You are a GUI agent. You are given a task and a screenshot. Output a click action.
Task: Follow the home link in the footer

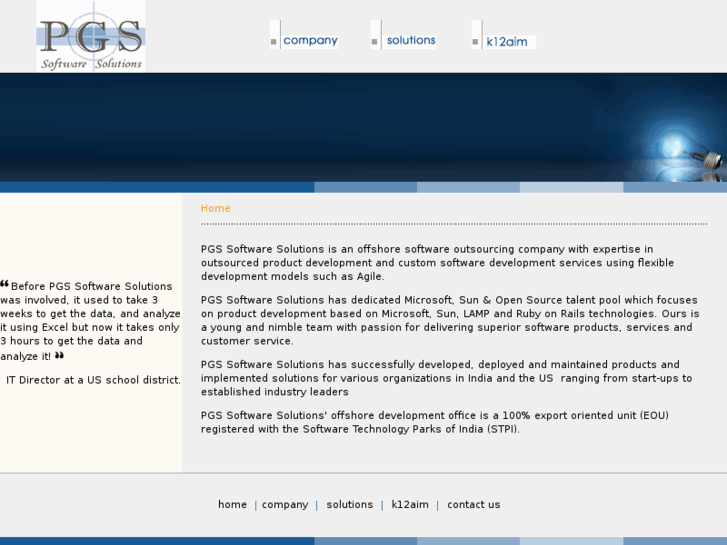tap(232, 504)
